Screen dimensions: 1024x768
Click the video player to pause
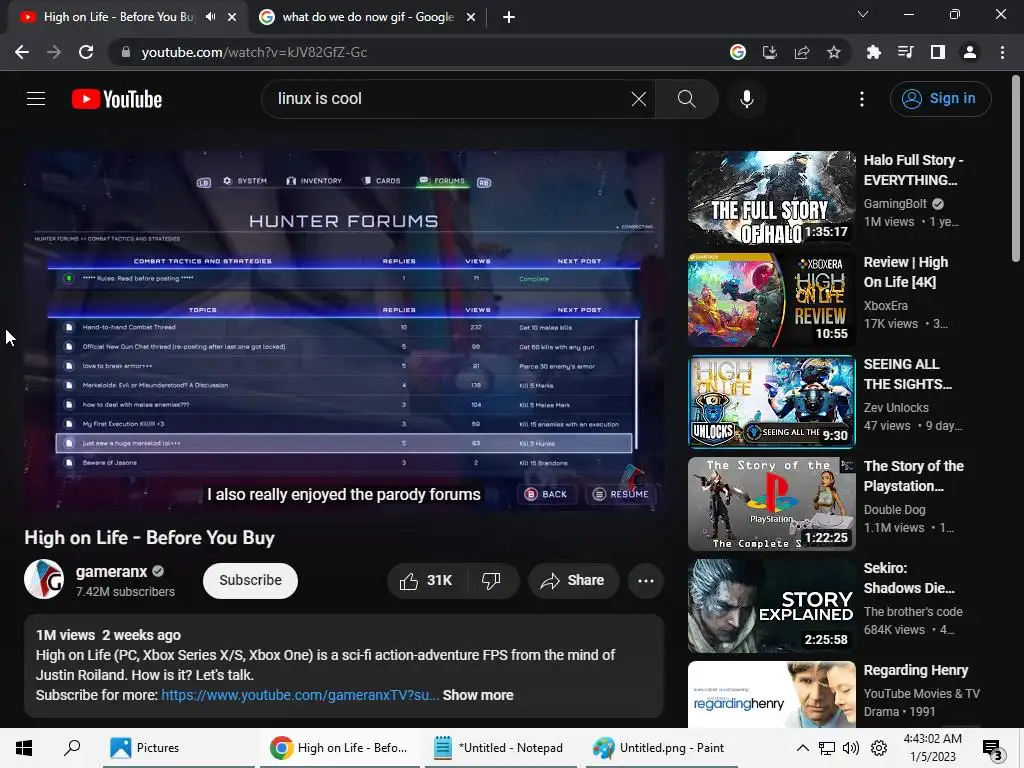[x=344, y=332]
